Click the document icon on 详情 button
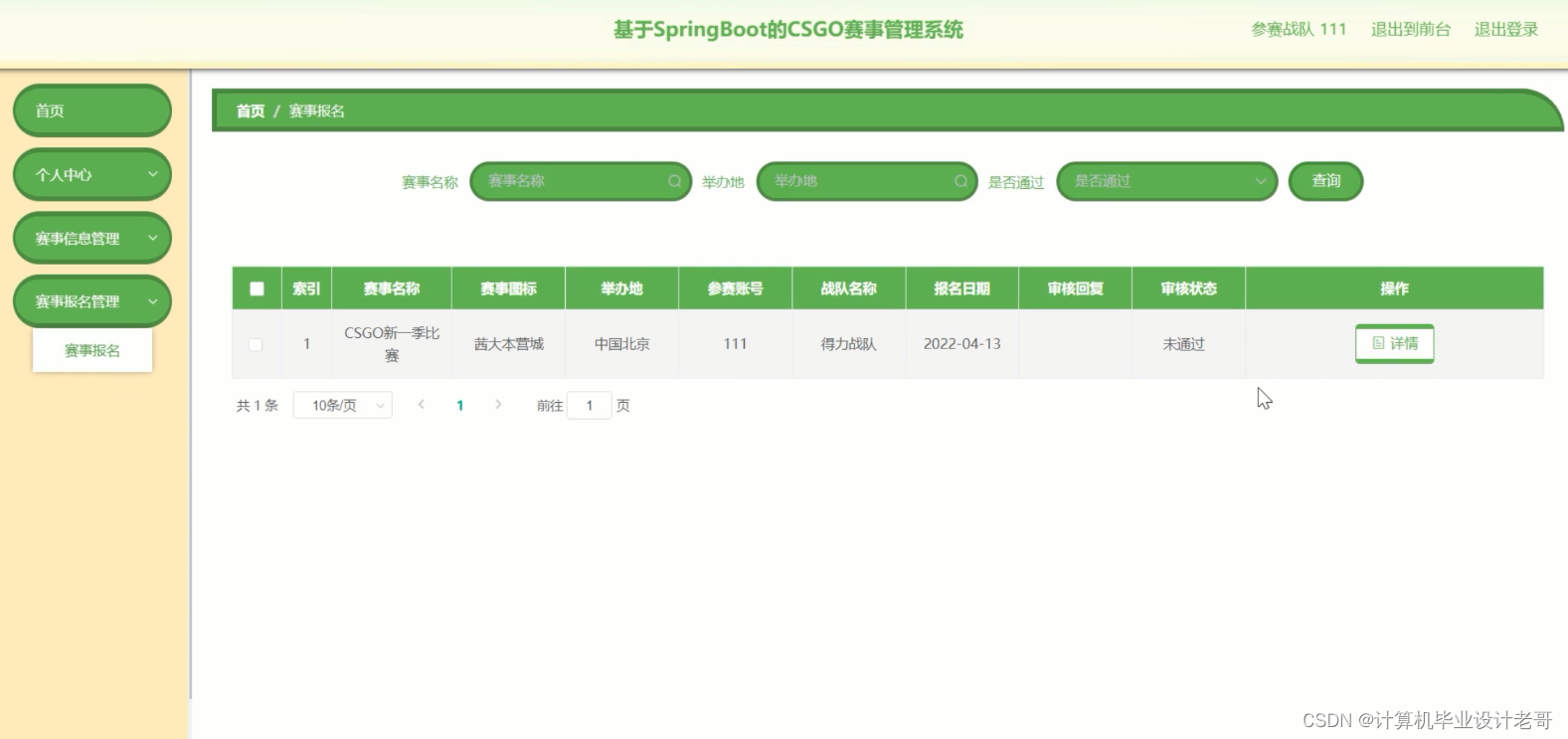The height and width of the screenshot is (739, 1568). [1378, 343]
